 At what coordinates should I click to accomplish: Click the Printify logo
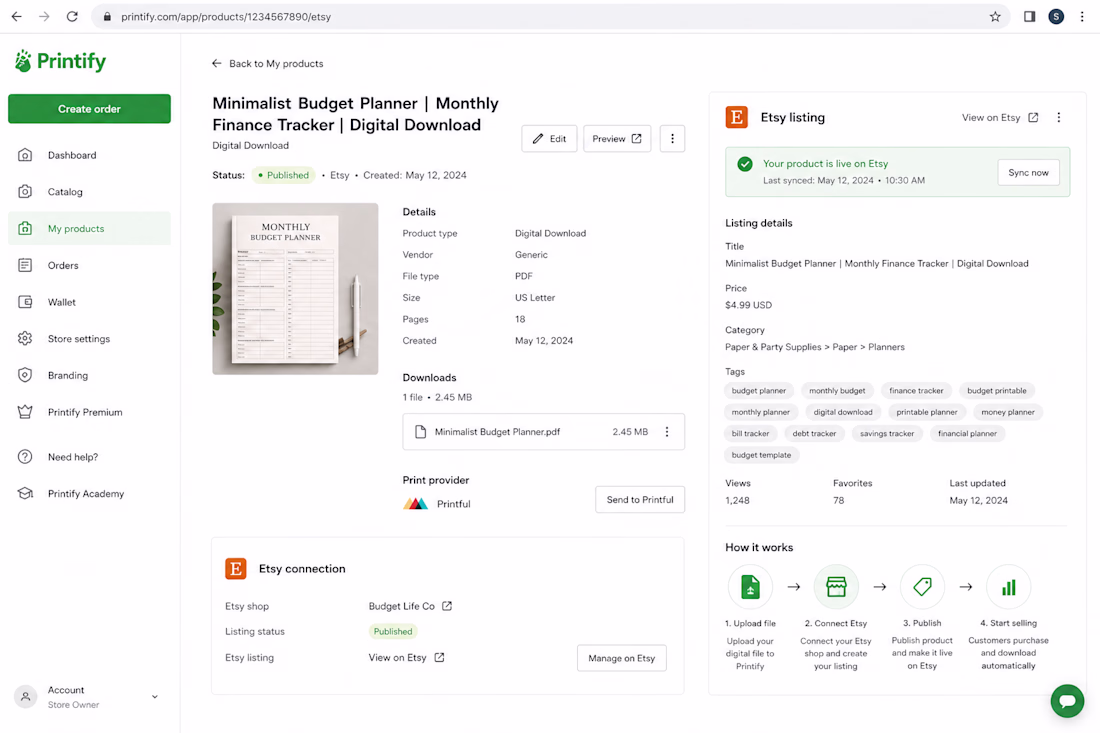coord(60,62)
